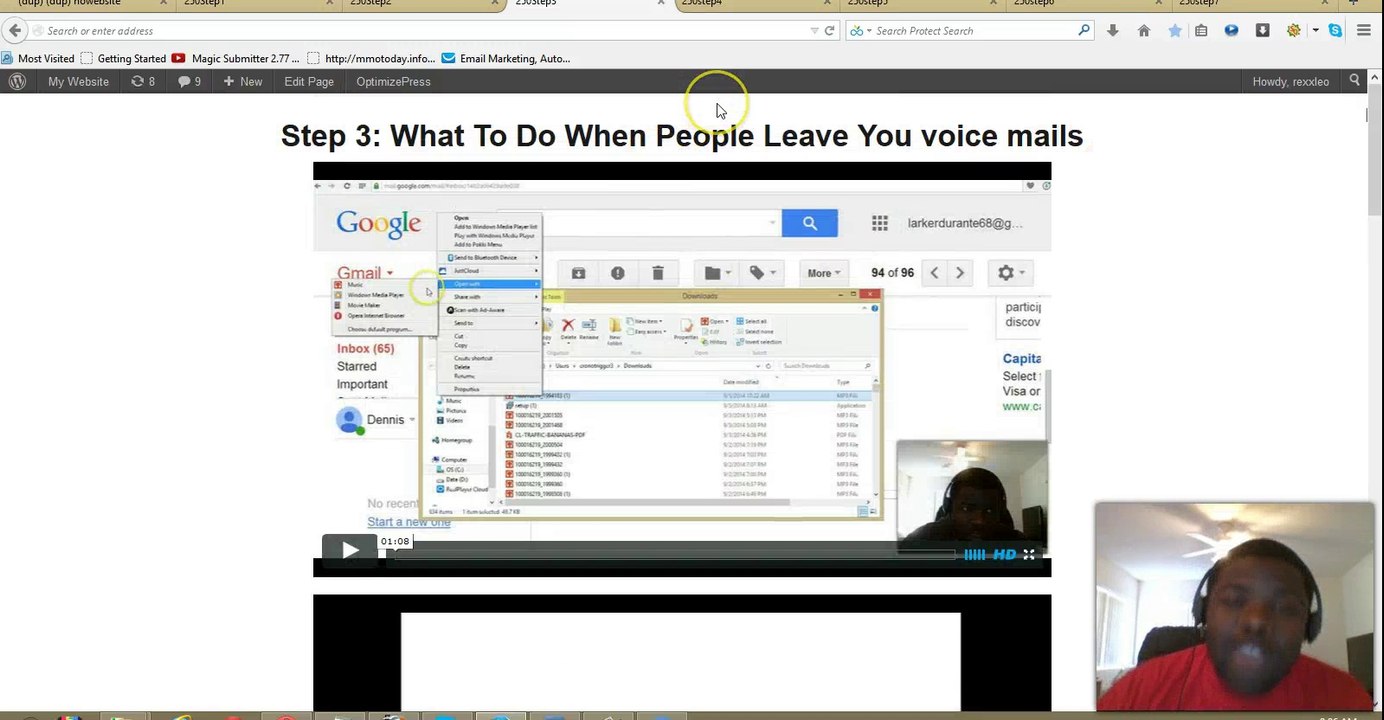Viewport: 1384px width, 720px height.
Task: Click Edit Page in the admin bar
Action: [309, 81]
